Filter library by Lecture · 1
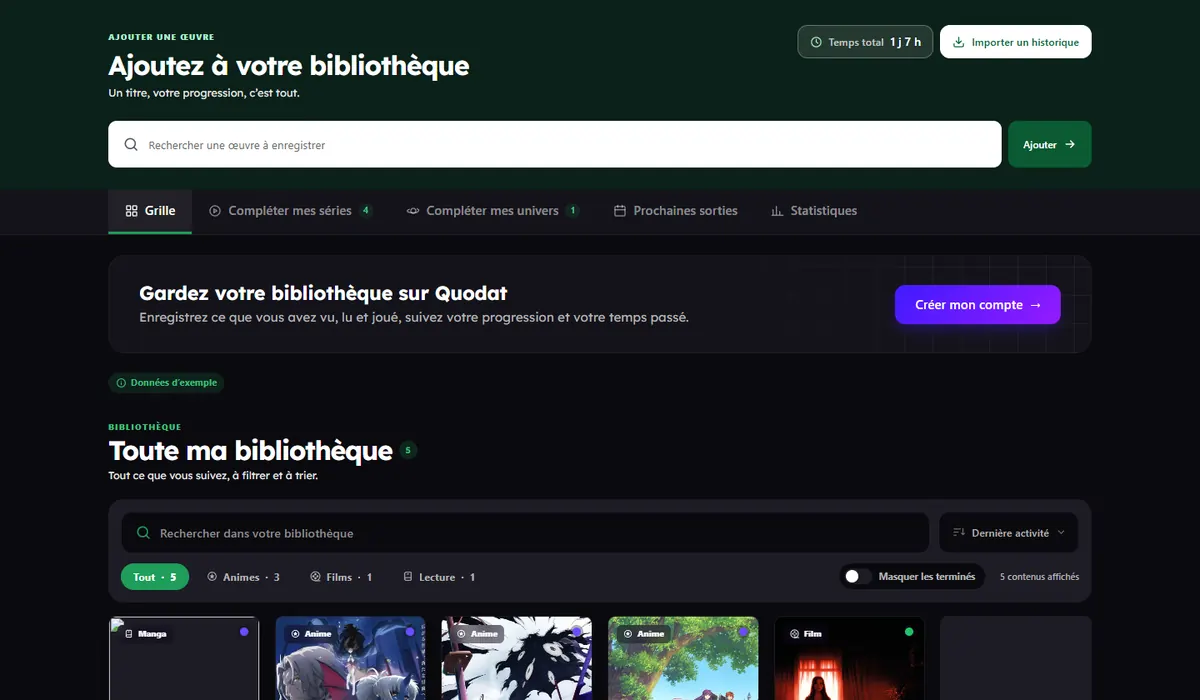The width and height of the screenshot is (1200, 700). [439, 577]
